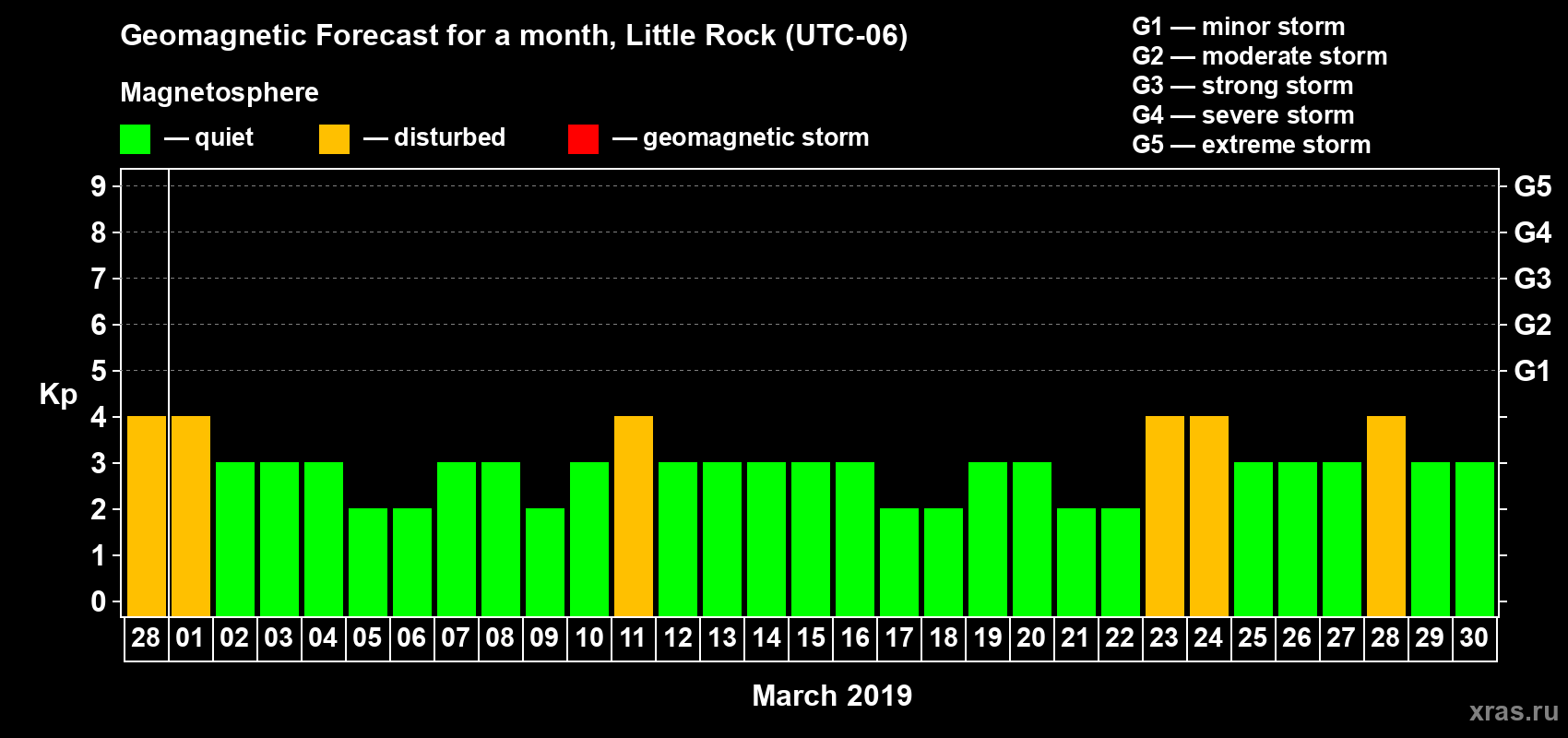Click the green bar for day 02
Viewport: 1568px width, 738px height.
click(x=235, y=539)
